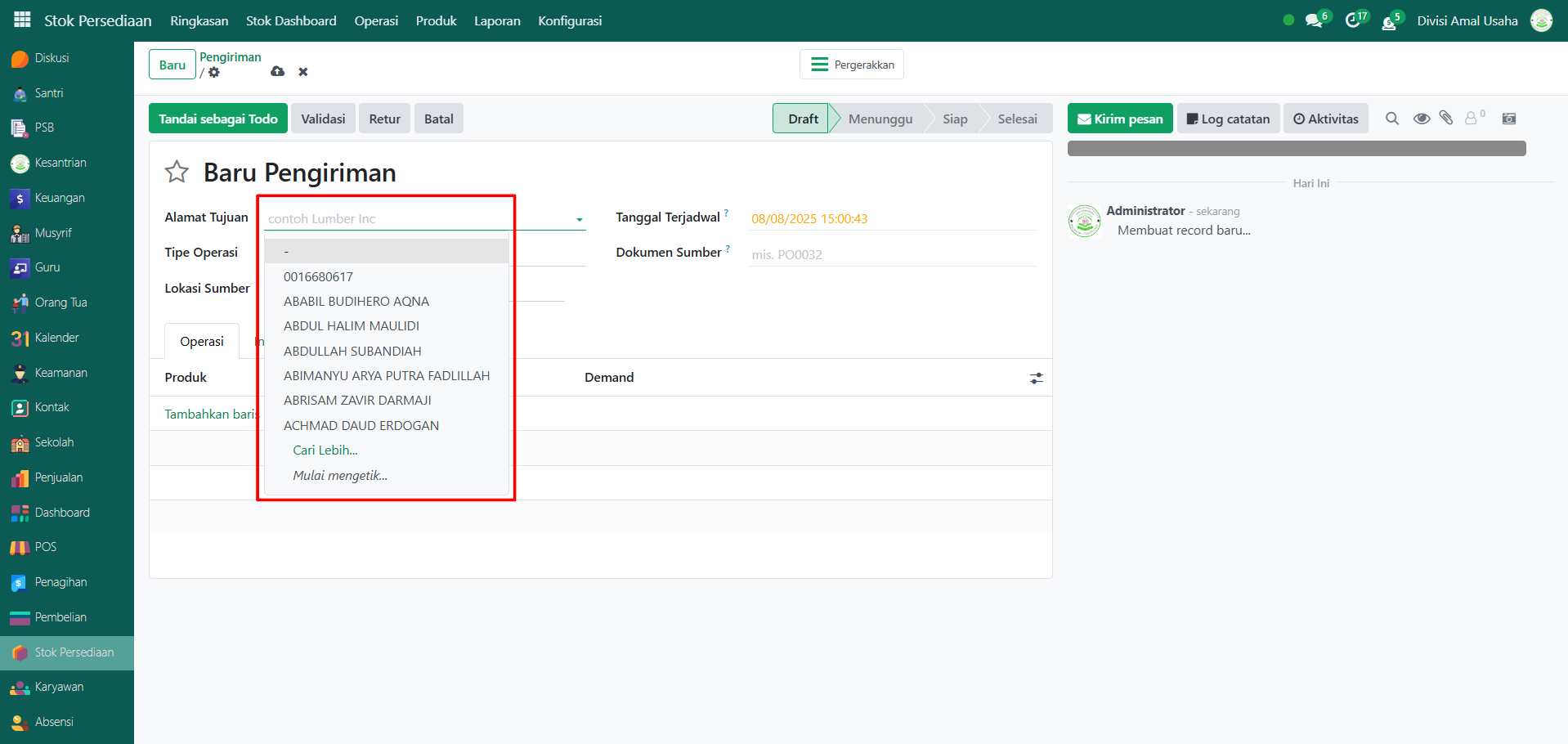Click the paperclip attachment icon
Screen dimensions: 1568x744
click(x=1446, y=119)
